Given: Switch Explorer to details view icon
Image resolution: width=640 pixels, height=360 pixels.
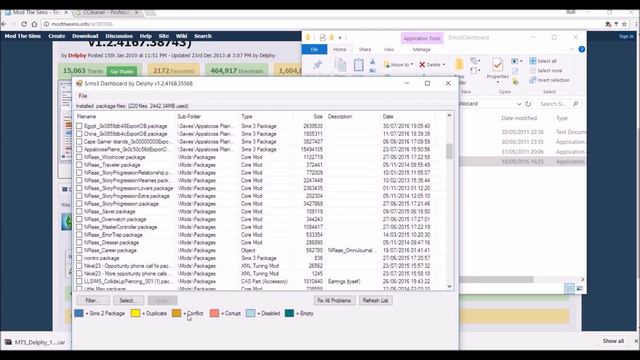Looking at the screenshot, I should coord(570,289).
